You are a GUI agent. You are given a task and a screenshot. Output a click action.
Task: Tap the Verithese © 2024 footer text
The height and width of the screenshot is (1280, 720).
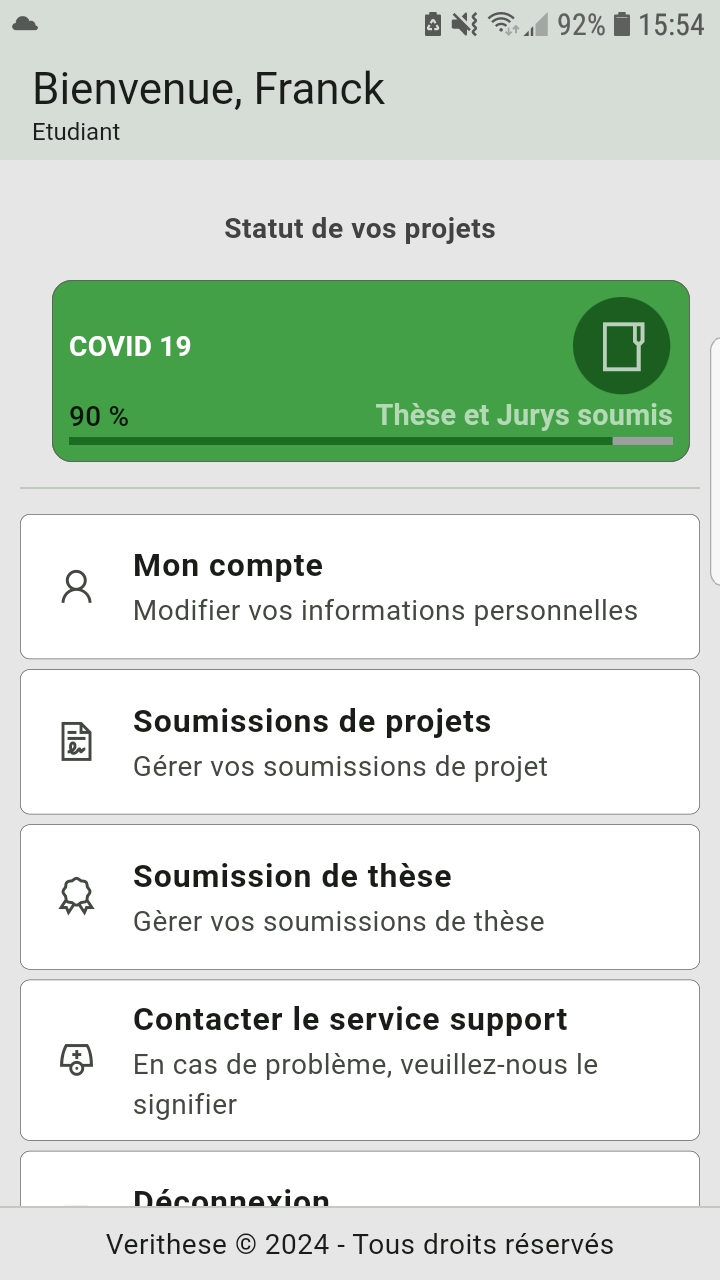tap(360, 1244)
